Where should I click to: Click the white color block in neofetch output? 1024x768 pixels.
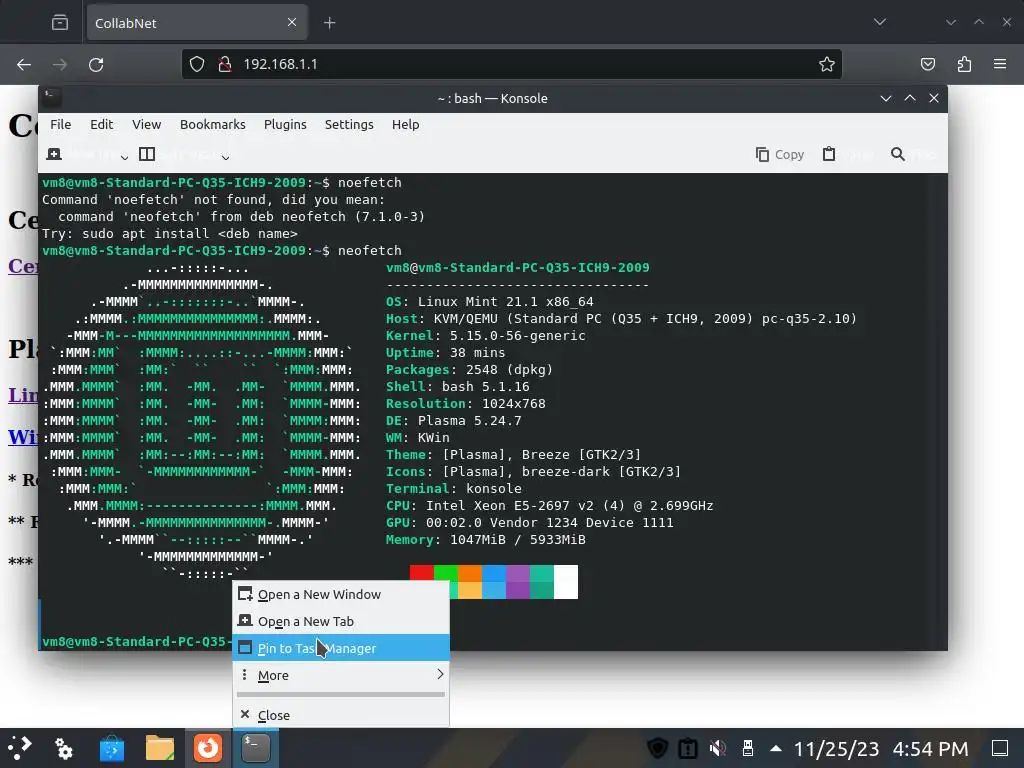point(566,582)
